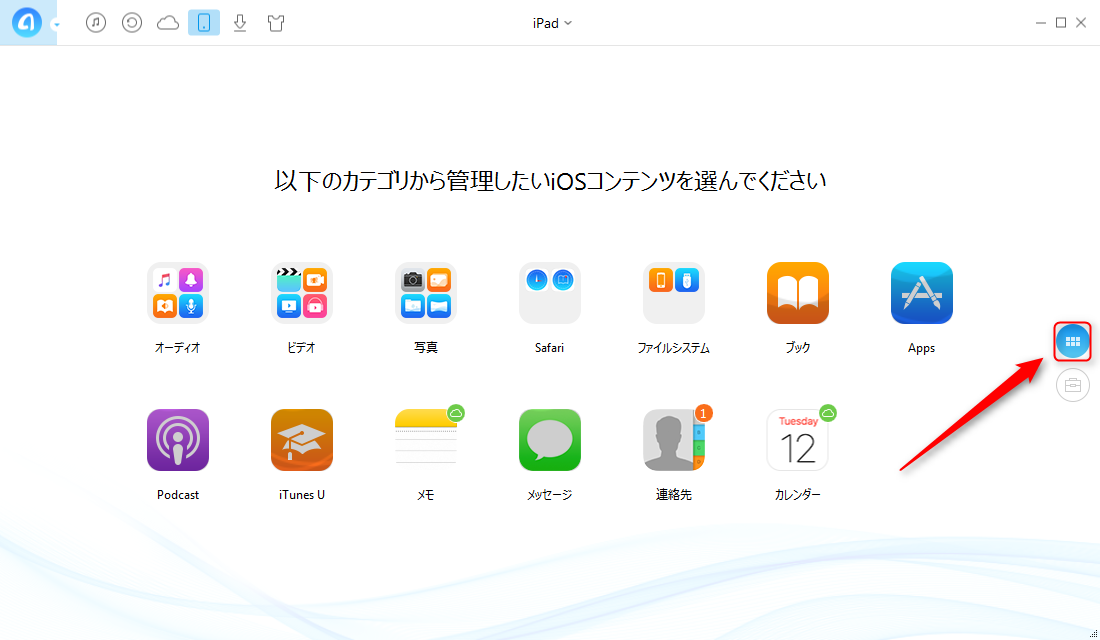Close the AnyTrans window
The width and height of the screenshot is (1100, 640).
point(1081,23)
